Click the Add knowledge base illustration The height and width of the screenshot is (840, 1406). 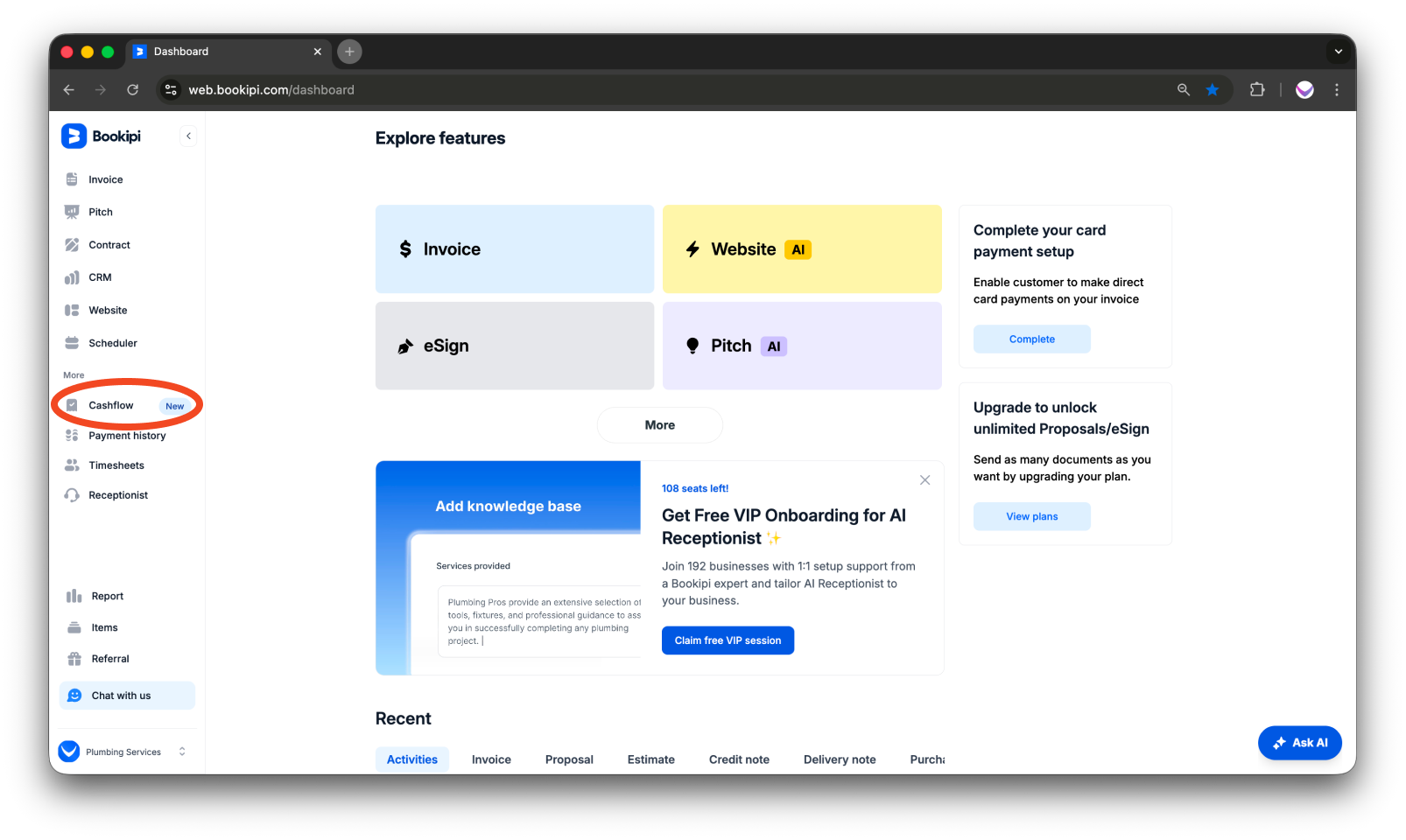tap(509, 568)
